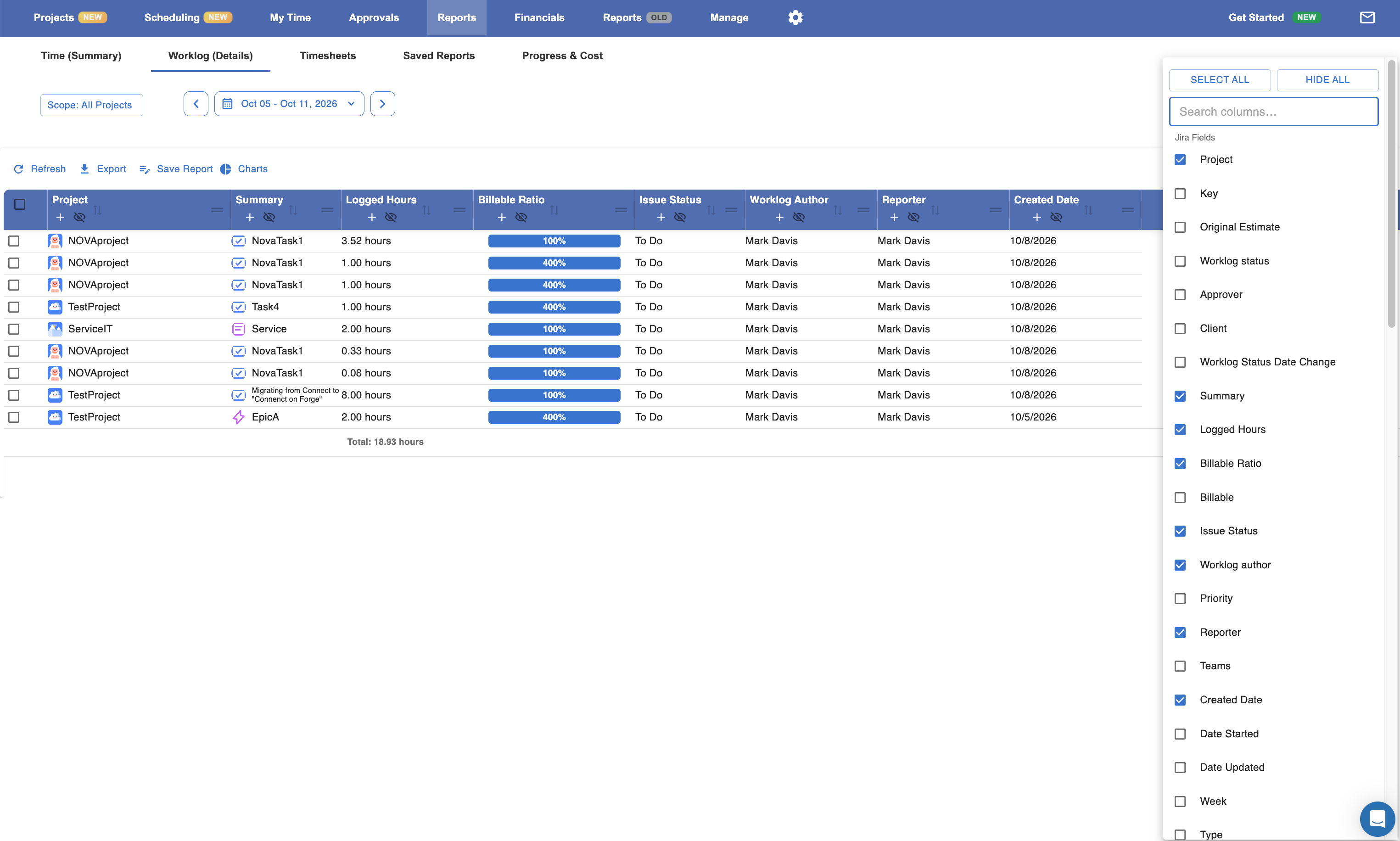Screen dimensions: 1400x841
Task: Uncheck the Project column checkbox
Action: click(x=1180, y=160)
